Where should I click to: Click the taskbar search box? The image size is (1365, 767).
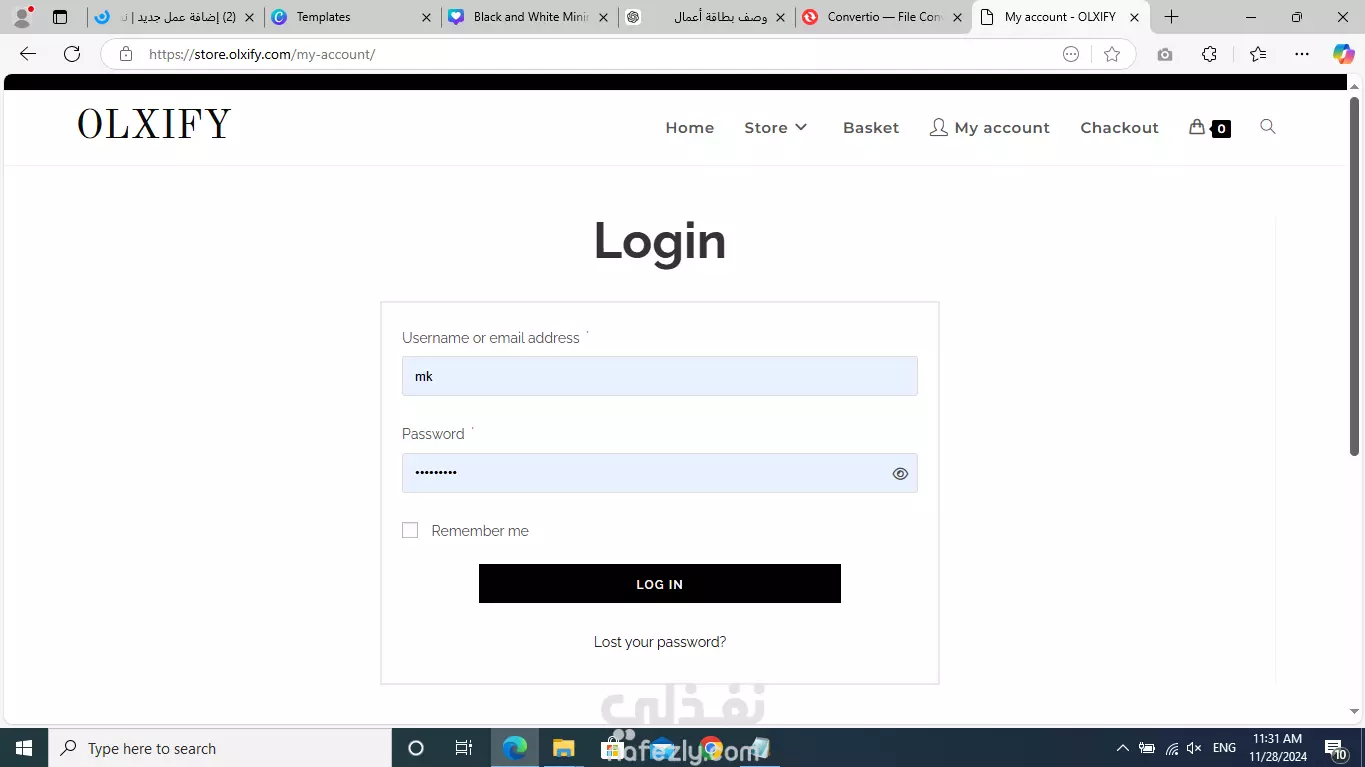pyautogui.click(x=220, y=748)
